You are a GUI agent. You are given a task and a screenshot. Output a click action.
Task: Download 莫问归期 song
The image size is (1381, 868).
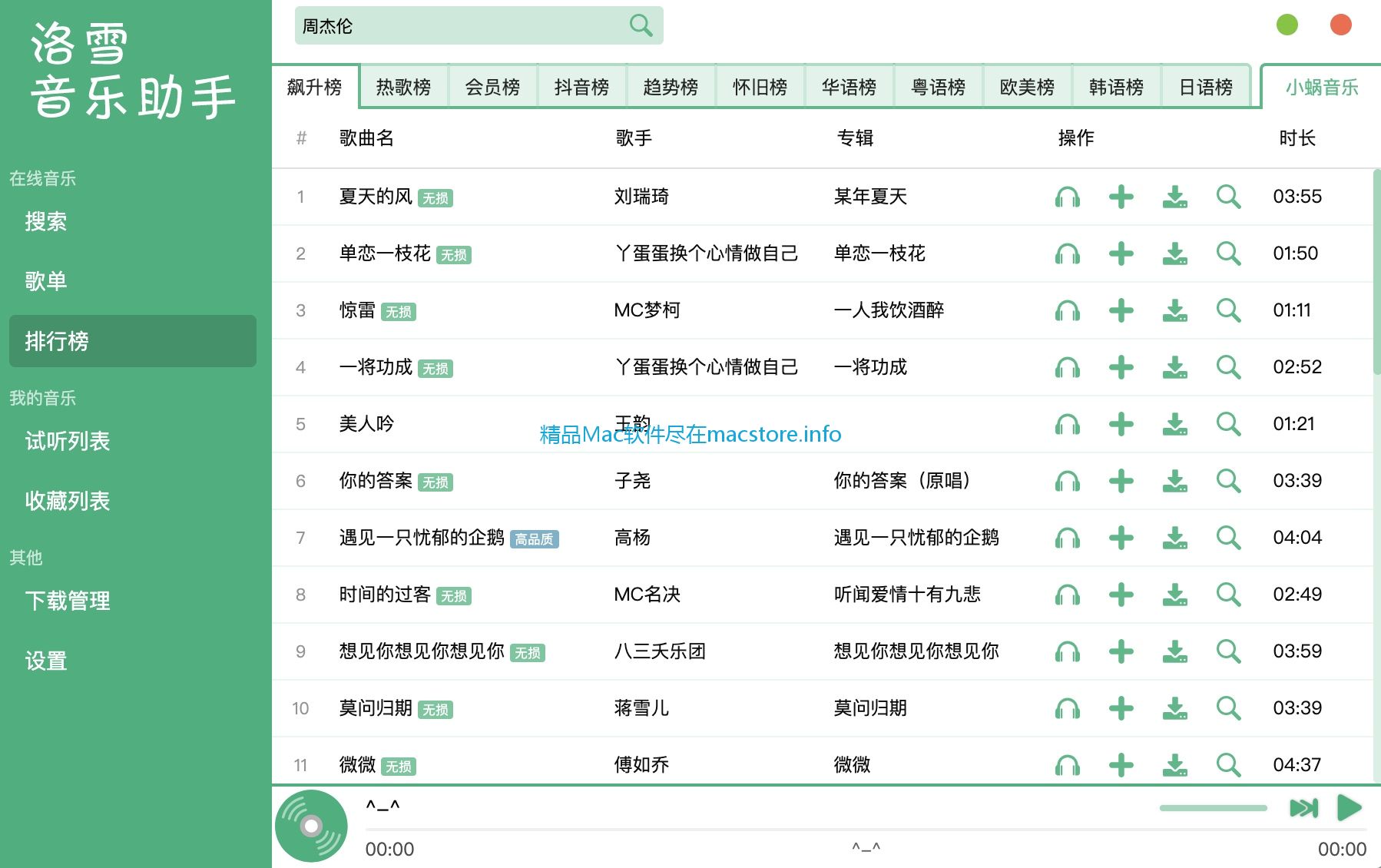pyautogui.click(x=1175, y=708)
